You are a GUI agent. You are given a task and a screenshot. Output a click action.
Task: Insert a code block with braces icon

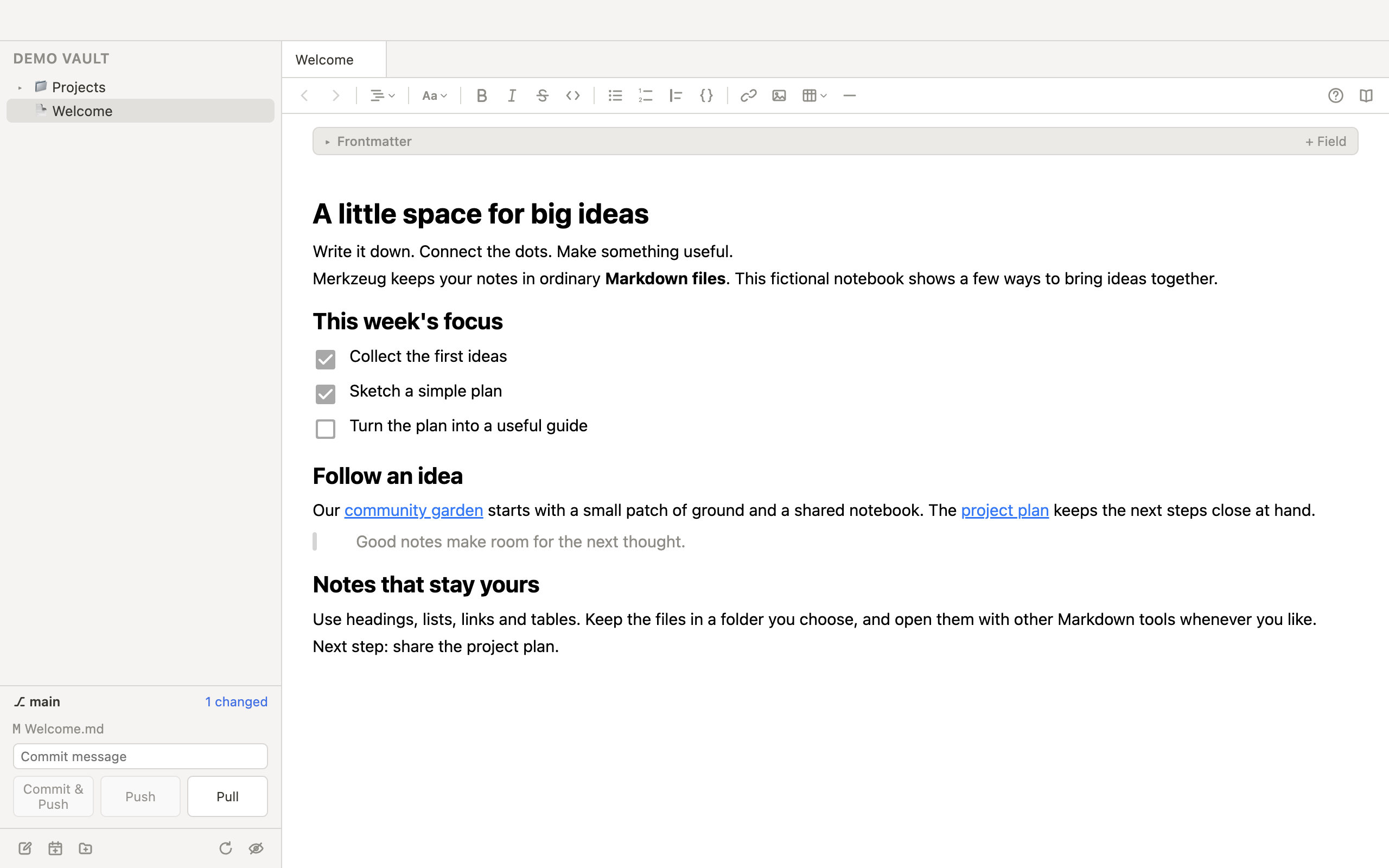click(706, 95)
